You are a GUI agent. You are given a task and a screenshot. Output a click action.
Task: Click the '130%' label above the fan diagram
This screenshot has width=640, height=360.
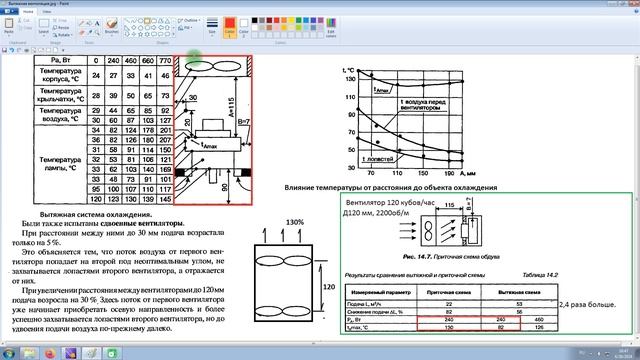pos(295,222)
